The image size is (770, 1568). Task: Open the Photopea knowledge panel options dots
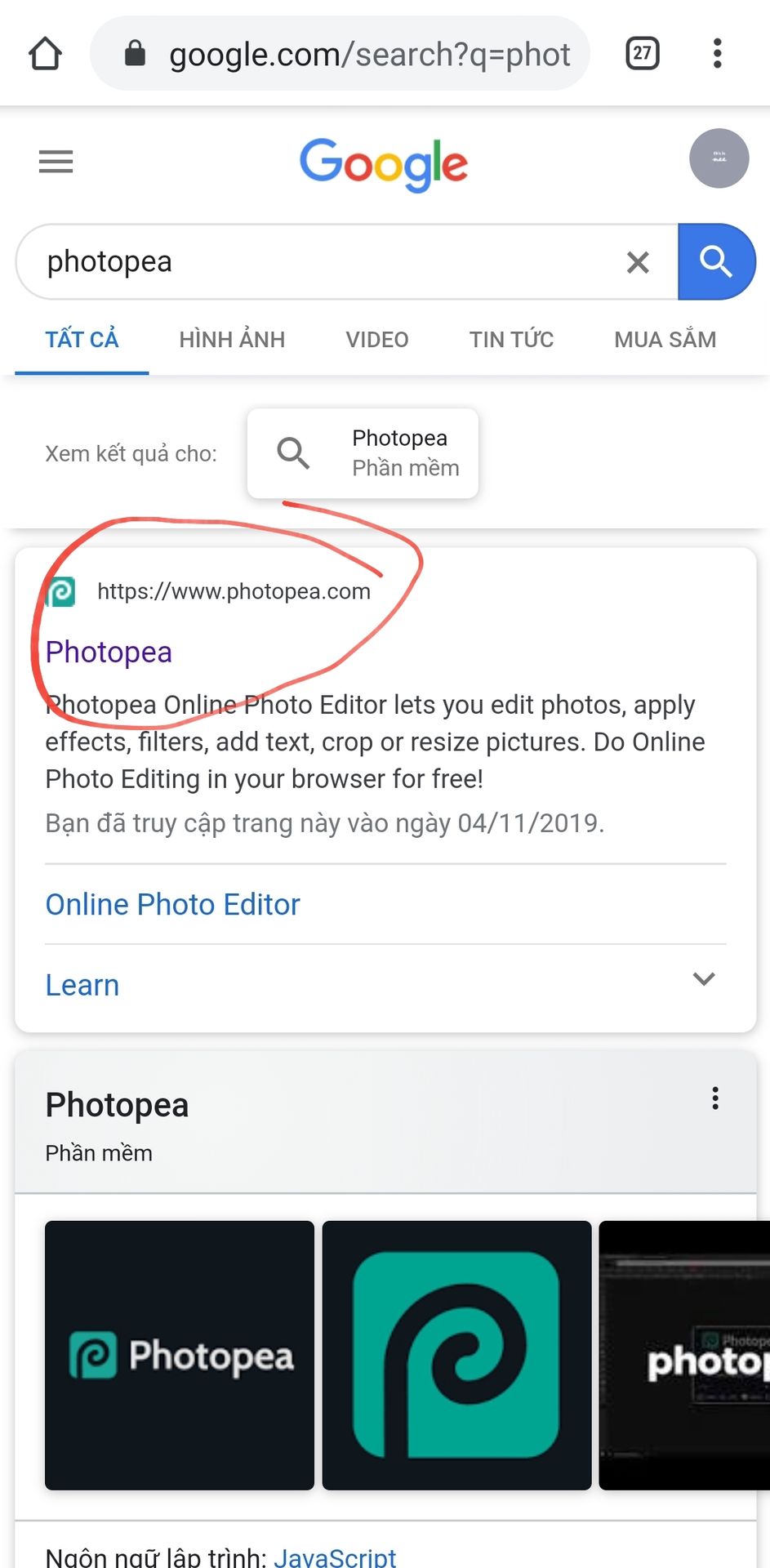click(x=715, y=1098)
